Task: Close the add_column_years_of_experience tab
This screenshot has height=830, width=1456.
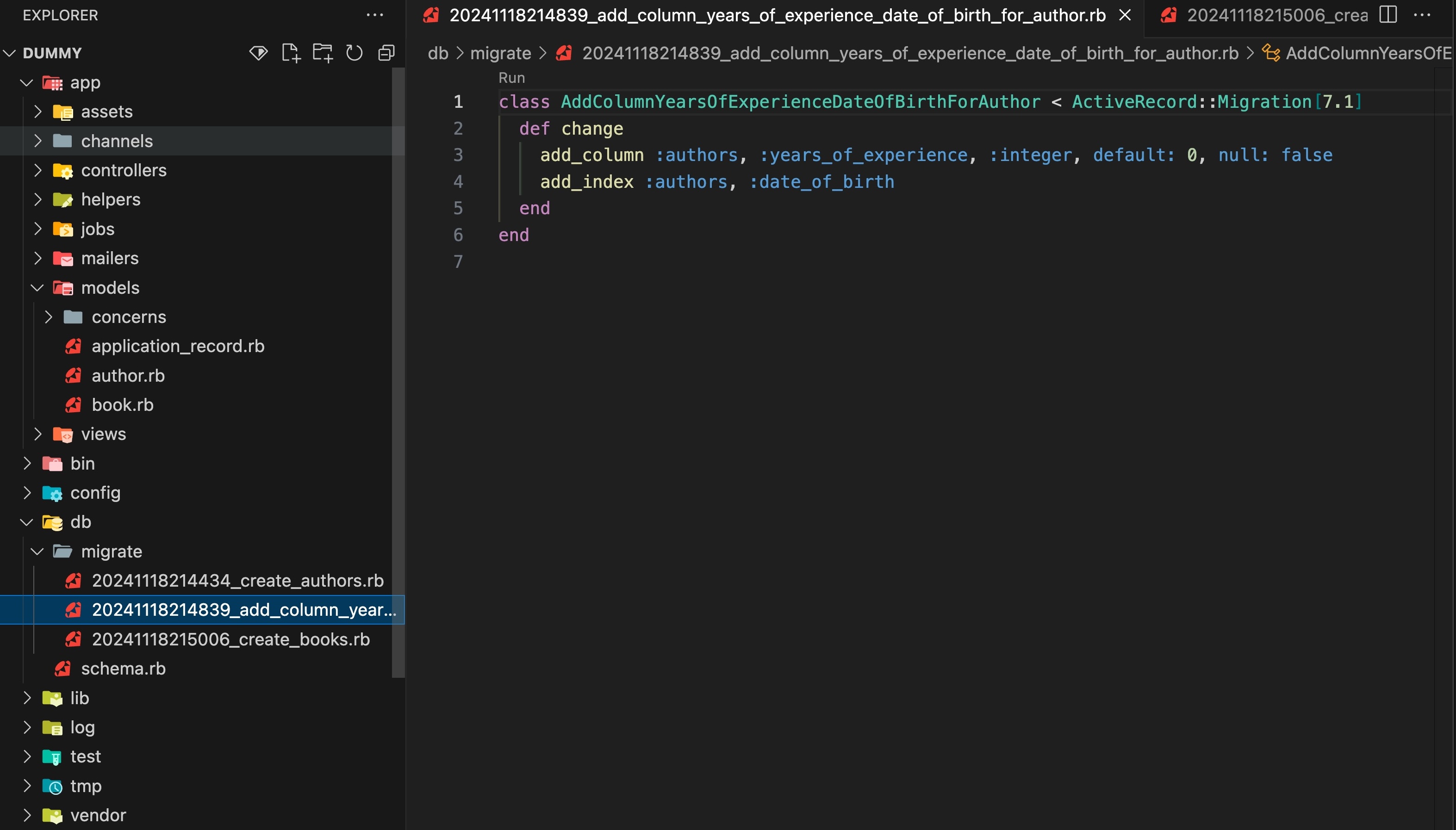Action: click(1125, 15)
